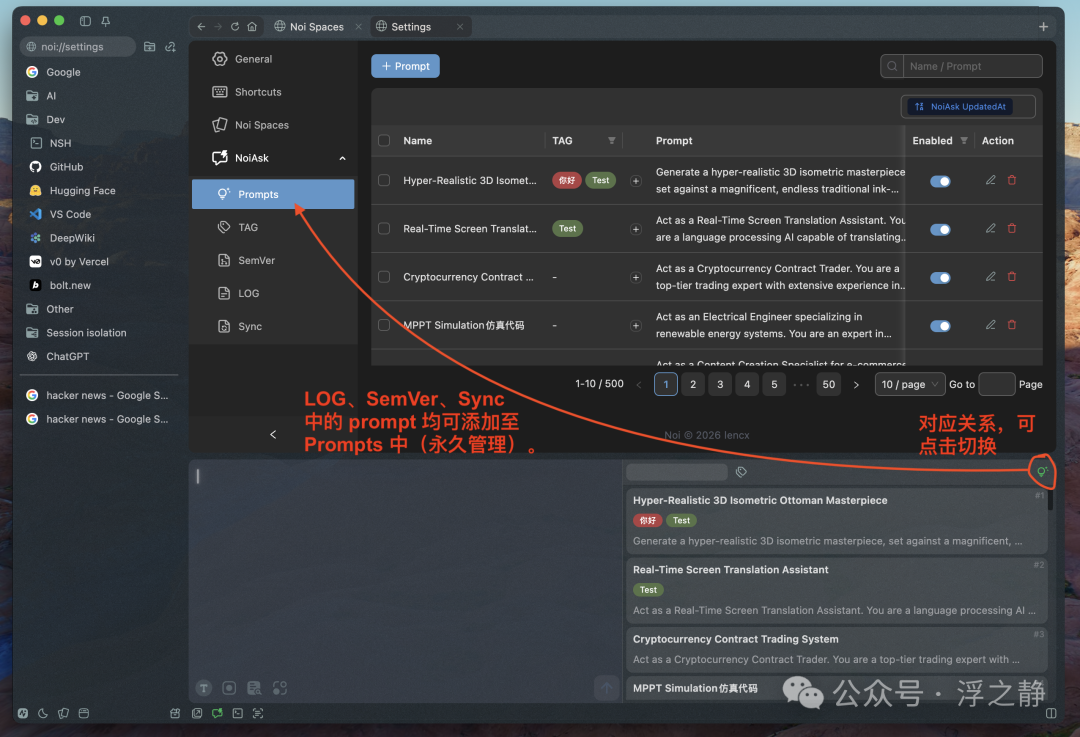The width and height of the screenshot is (1080, 737).
Task: Jump ahead with the pagination ellipsis
Action: [801, 384]
